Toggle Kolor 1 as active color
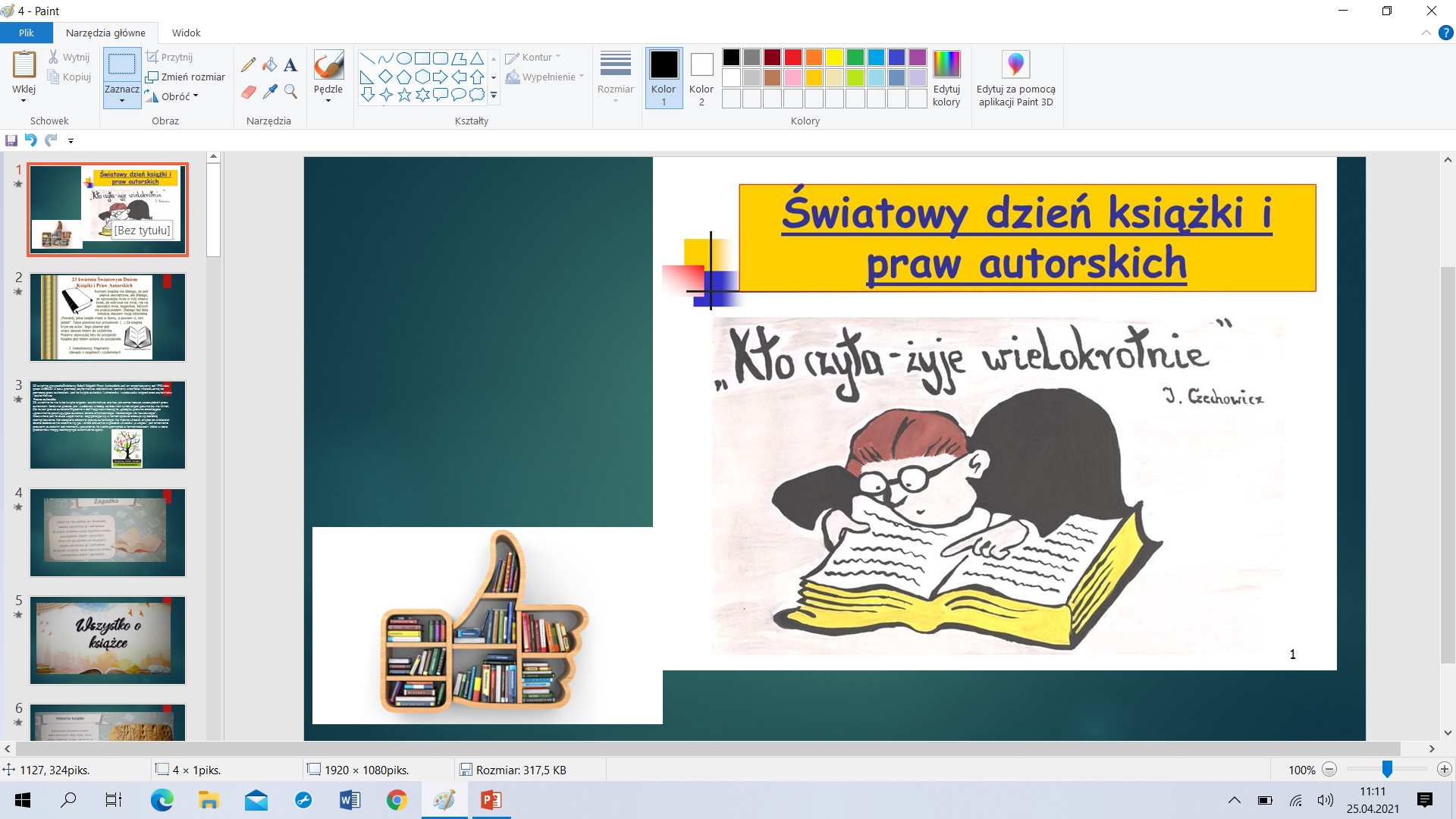1456x819 pixels. pyautogui.click(x=664, y=77)
